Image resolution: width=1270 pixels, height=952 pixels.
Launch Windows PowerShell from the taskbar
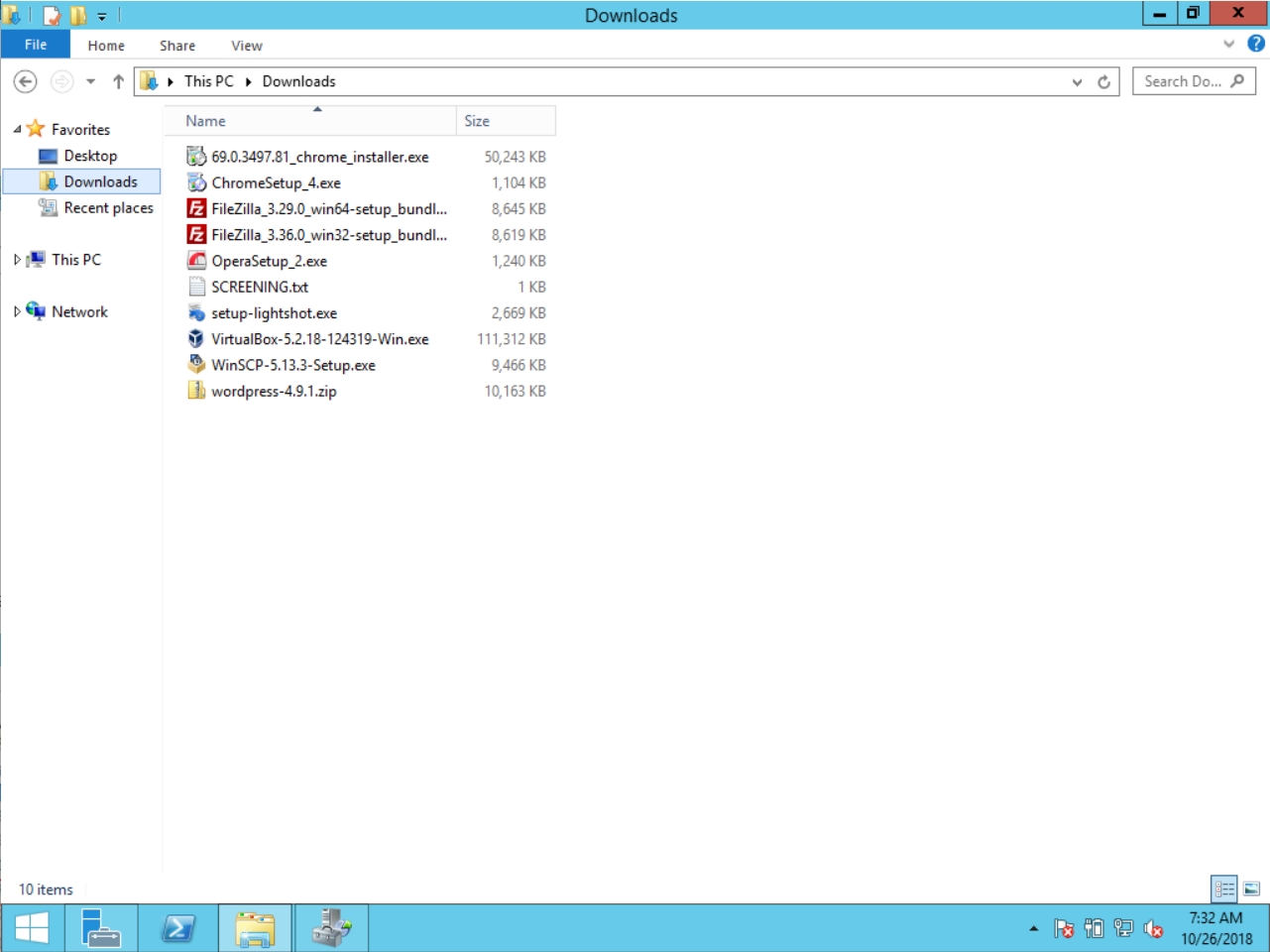point(177,928)
